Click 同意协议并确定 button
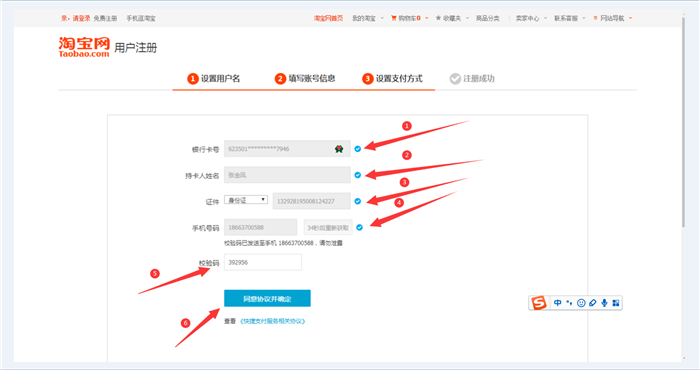This screenshot has height=370, width=700. coord(267,299)
